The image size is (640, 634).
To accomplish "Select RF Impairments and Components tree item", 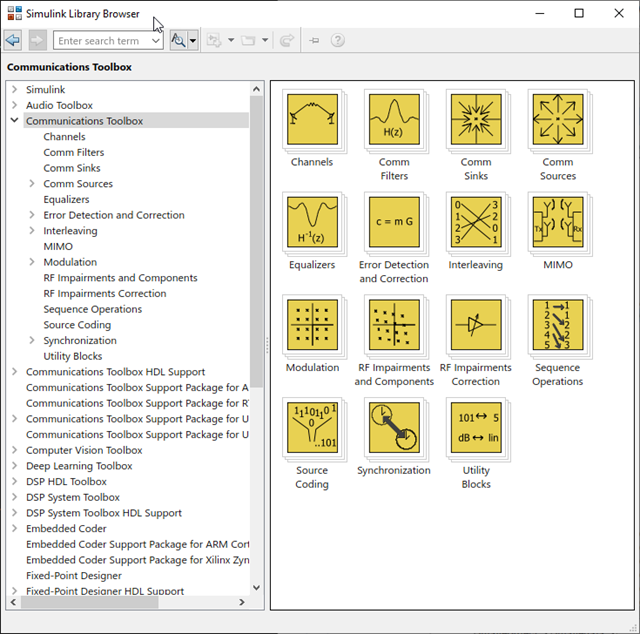I will tap(120, 278).
